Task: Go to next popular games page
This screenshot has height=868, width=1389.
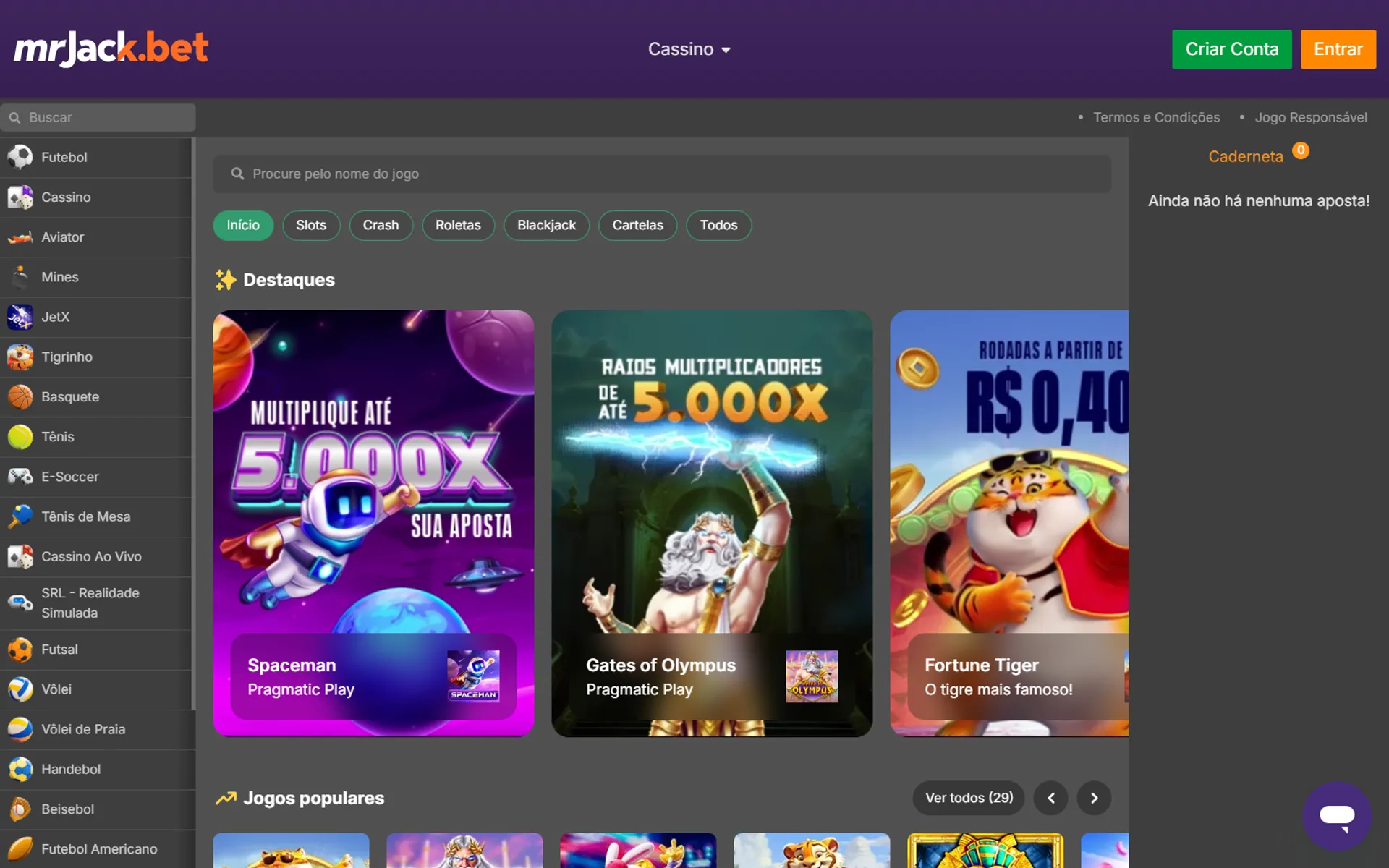Action: point(1094,798)
